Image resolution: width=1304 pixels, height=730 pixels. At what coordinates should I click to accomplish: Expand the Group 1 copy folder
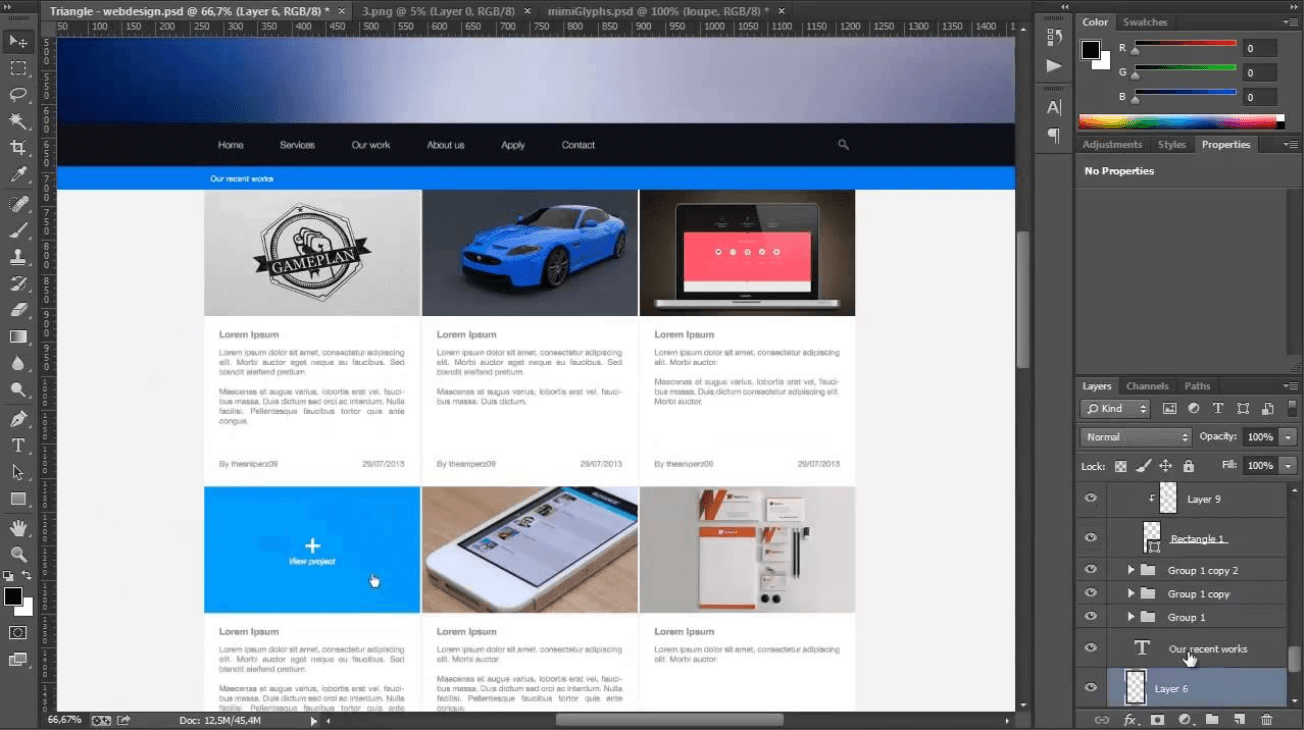(1131, 594)
